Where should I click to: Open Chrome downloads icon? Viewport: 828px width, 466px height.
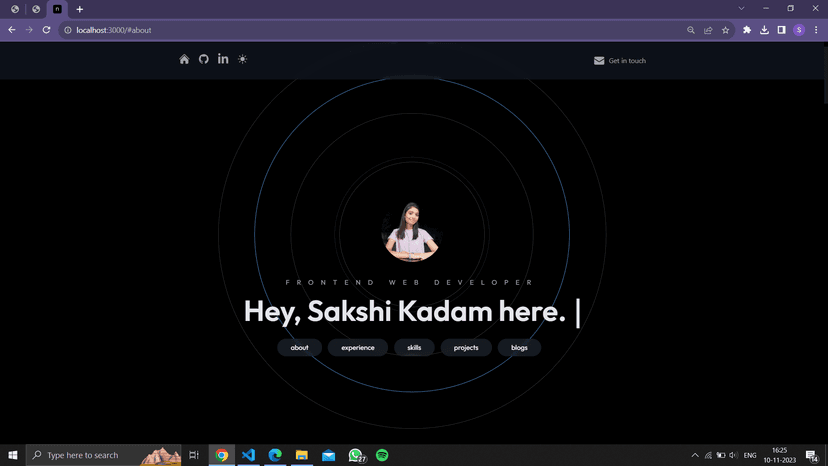click(x=764, y=30)
